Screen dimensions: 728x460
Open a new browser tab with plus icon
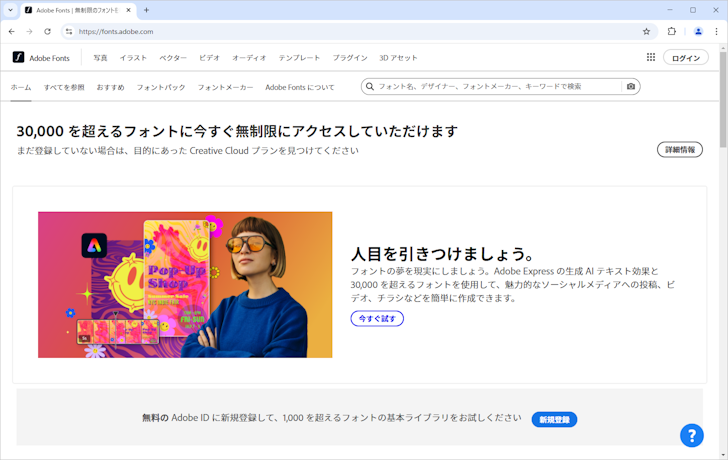pyautogui.click(x=146, y=10)
